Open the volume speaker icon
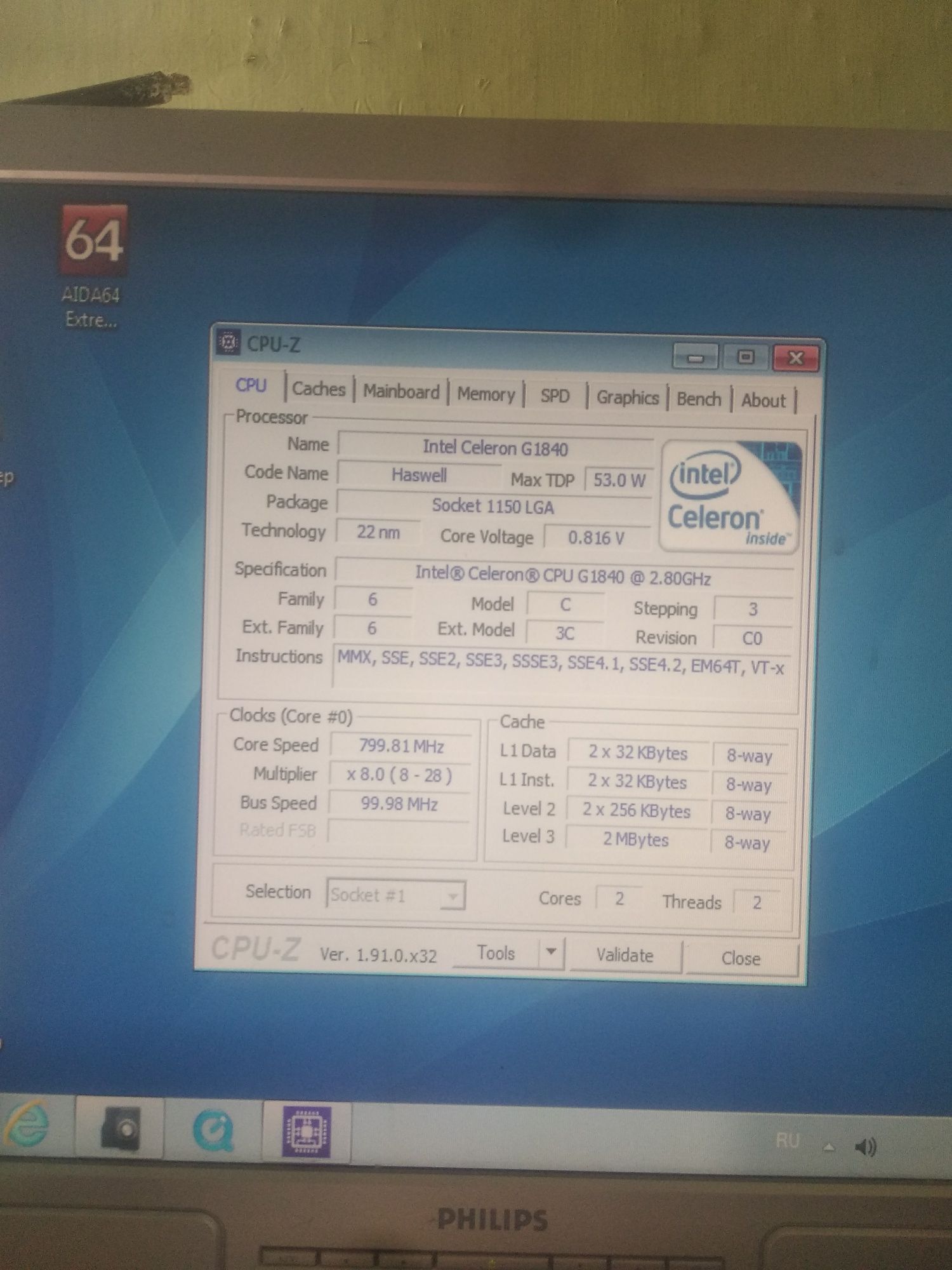952x1270 pixels. 866,1146
